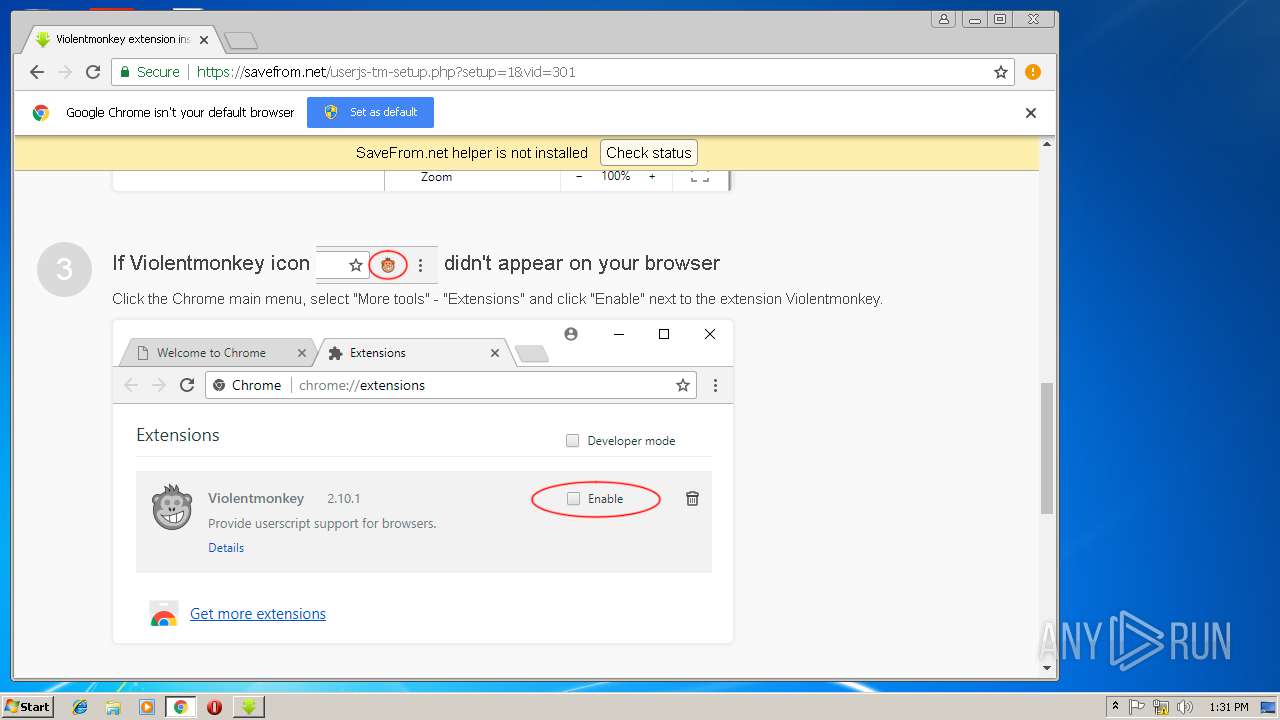Image resolution: width=1280 pixels, height=720 pixels.
Task: Open the volume speaker tray icon
Action: coord(1185,707)
